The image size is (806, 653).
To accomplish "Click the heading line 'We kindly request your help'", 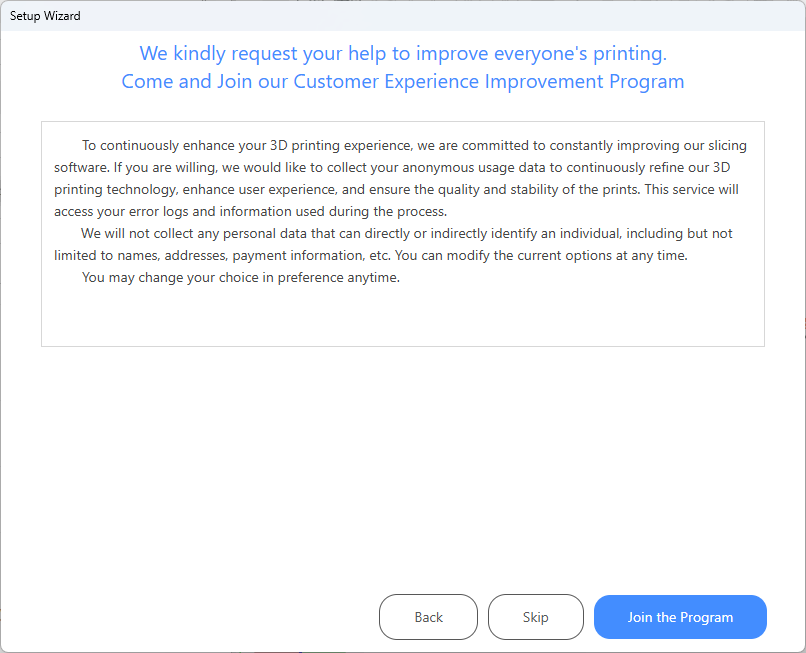I will click(x=402, y=52).
